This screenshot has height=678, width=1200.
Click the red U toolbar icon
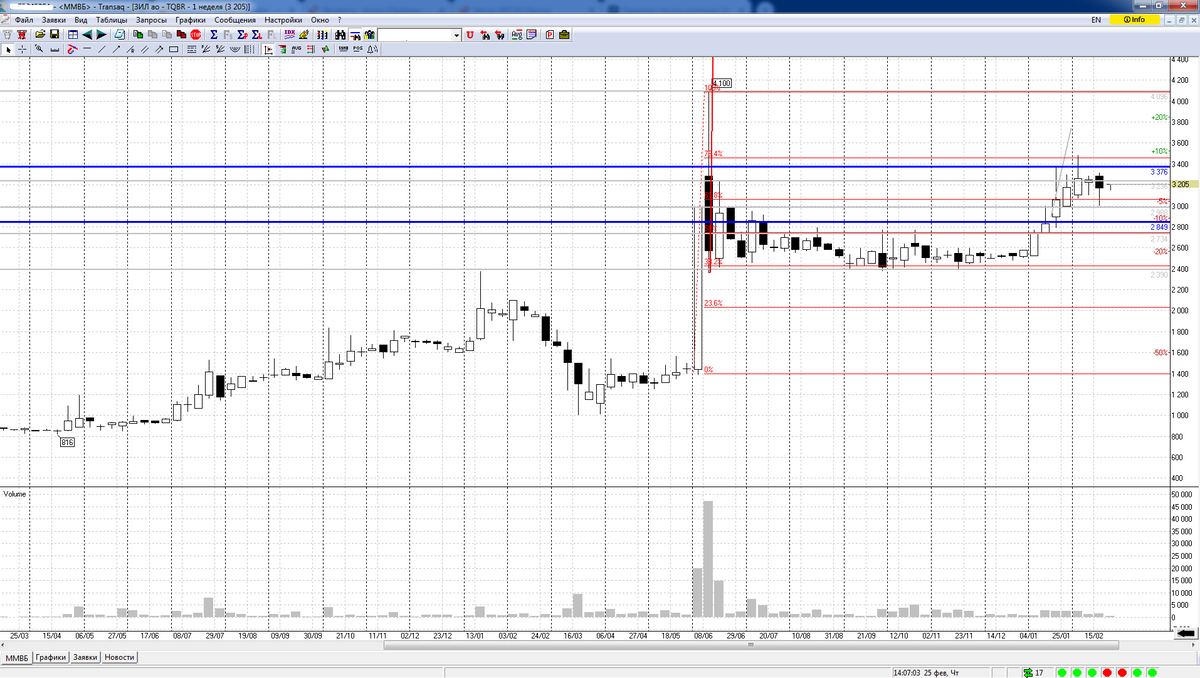469,35
